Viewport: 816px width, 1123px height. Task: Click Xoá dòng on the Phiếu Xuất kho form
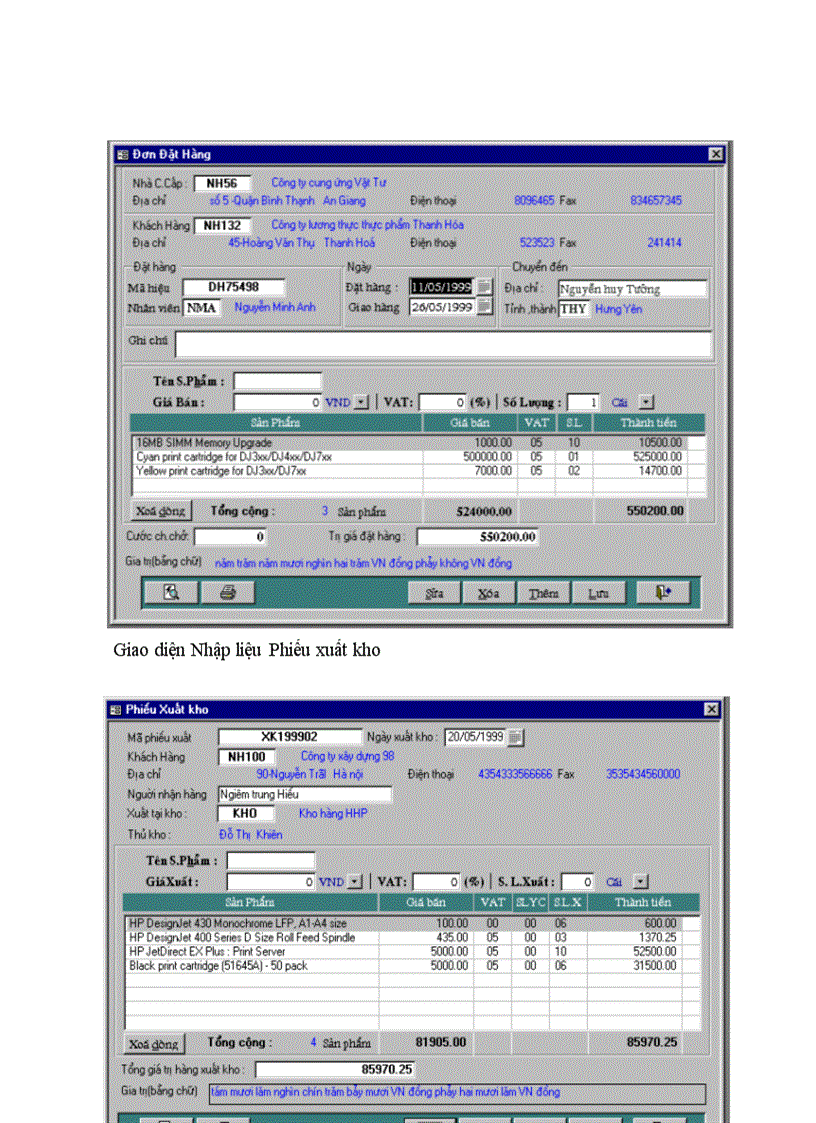(x=153, y=1042)
